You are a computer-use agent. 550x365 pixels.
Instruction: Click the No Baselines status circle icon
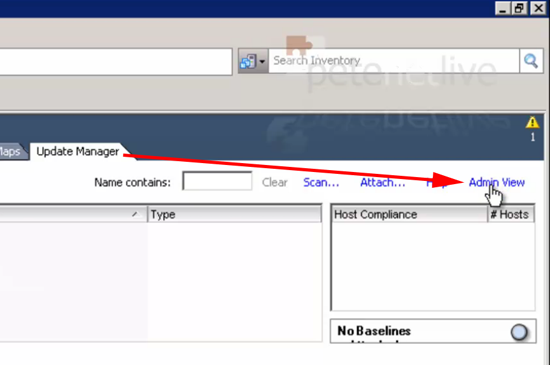pyautogui.click(x=519, y=332)
